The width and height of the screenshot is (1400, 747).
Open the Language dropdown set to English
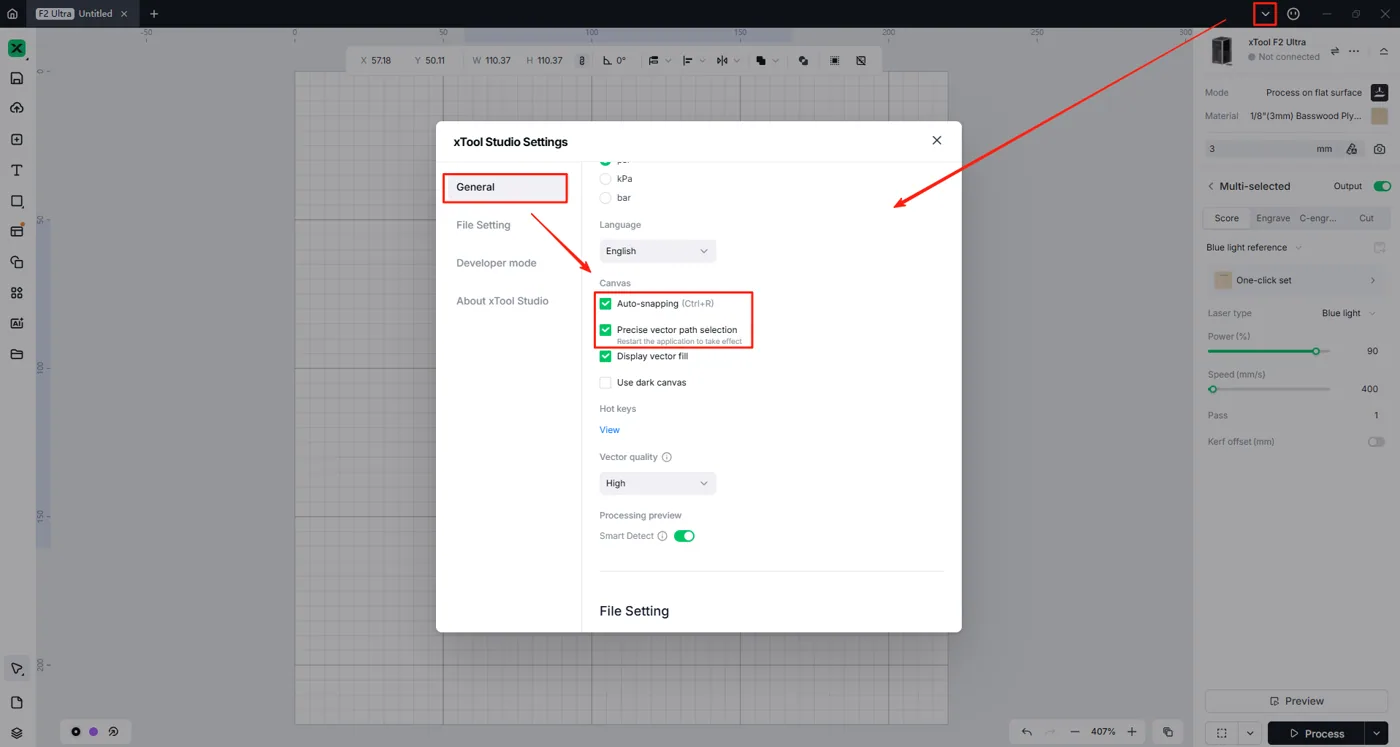657,251
